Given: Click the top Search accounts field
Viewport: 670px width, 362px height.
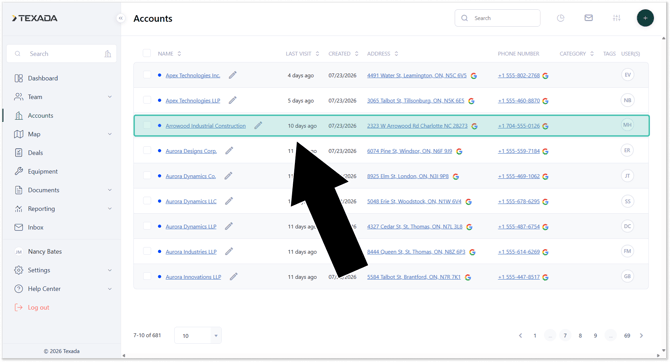Looking at the screenshot, I should coord(497,18).
